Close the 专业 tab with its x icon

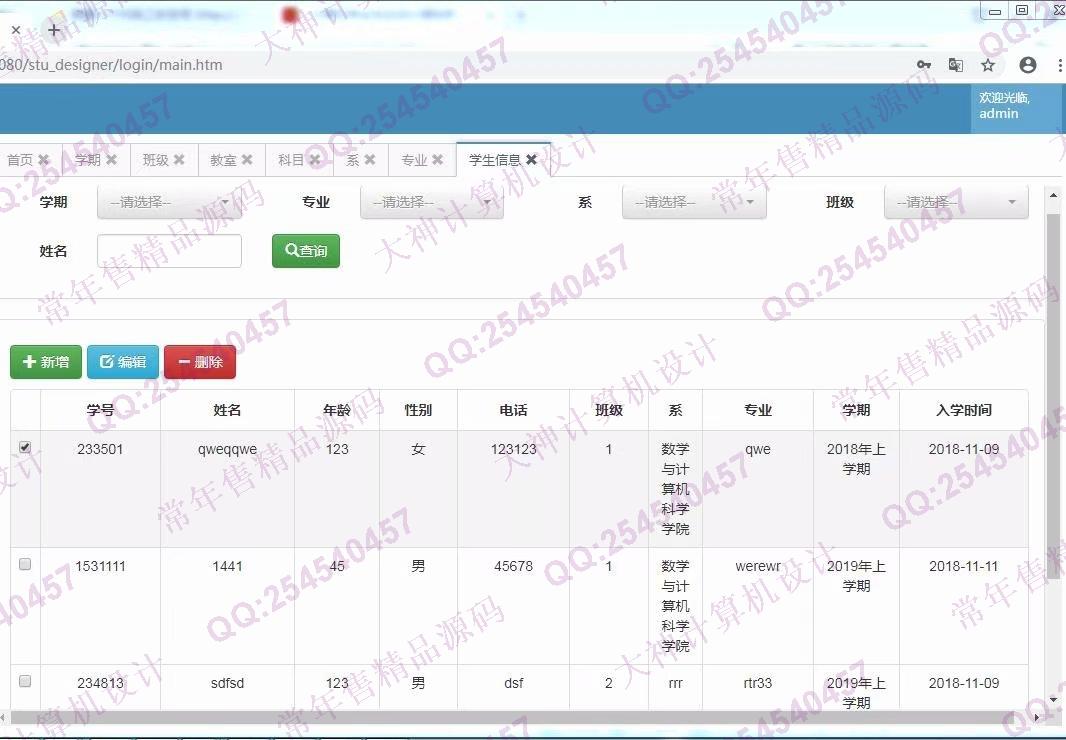tap(438, 159)
